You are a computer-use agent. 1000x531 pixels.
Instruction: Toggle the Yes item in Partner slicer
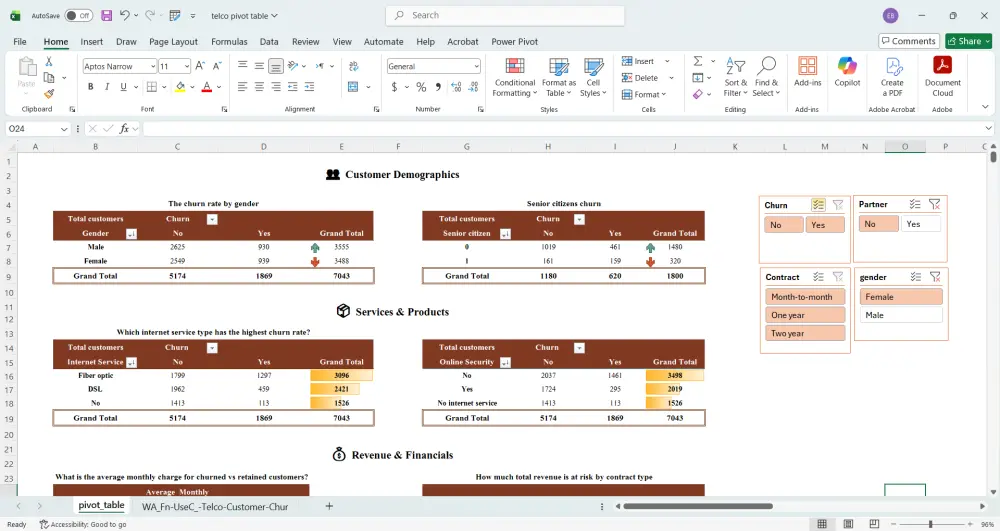click(921, 224)
